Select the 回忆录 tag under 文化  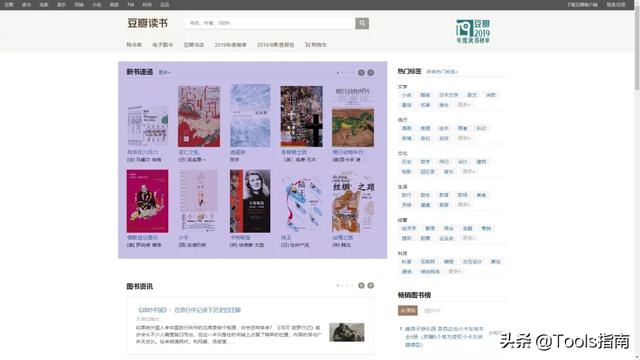coord(427,172)
